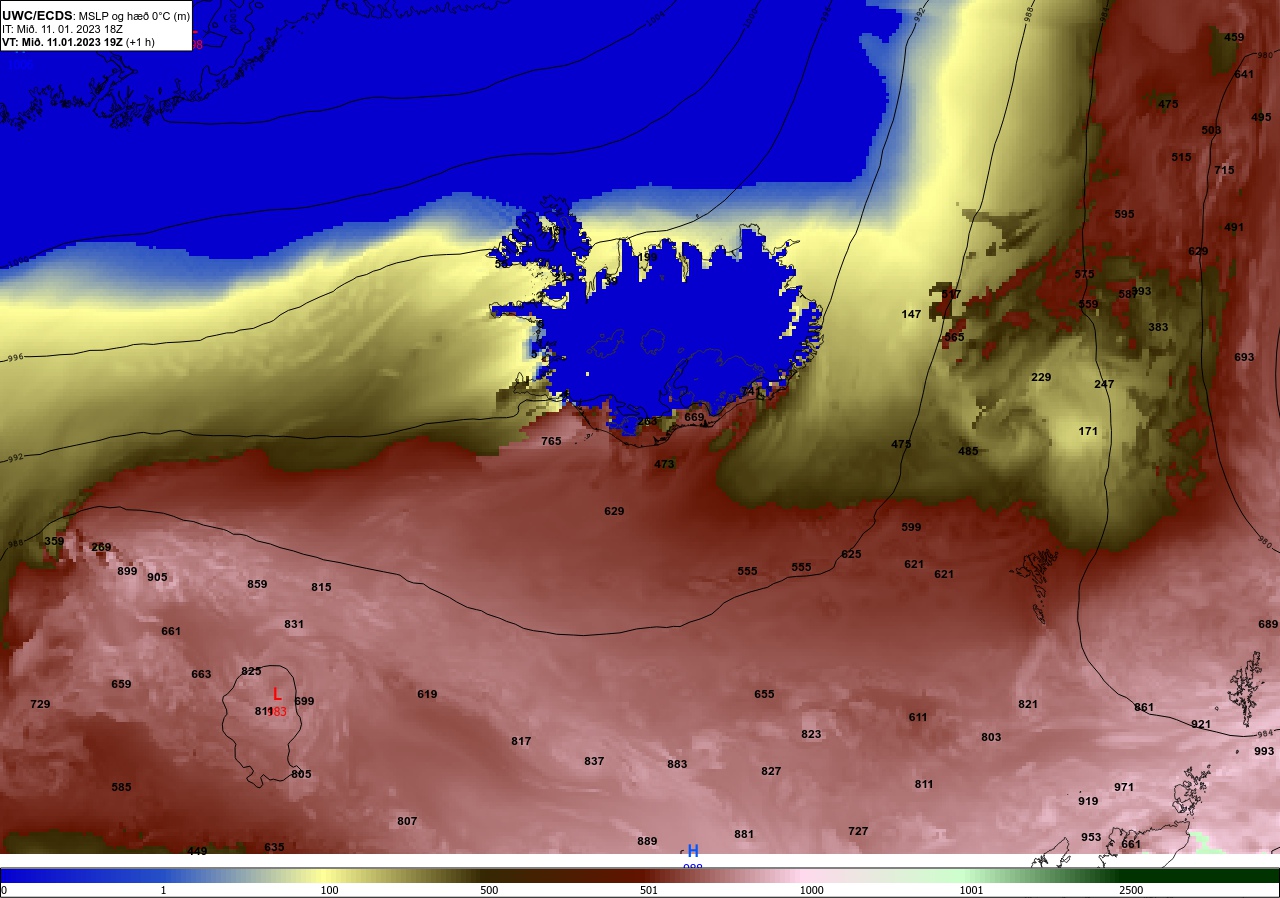The width and height of the screenshot is (1280, 898).
Task: Click the height value 663
Action: [201, 674]
